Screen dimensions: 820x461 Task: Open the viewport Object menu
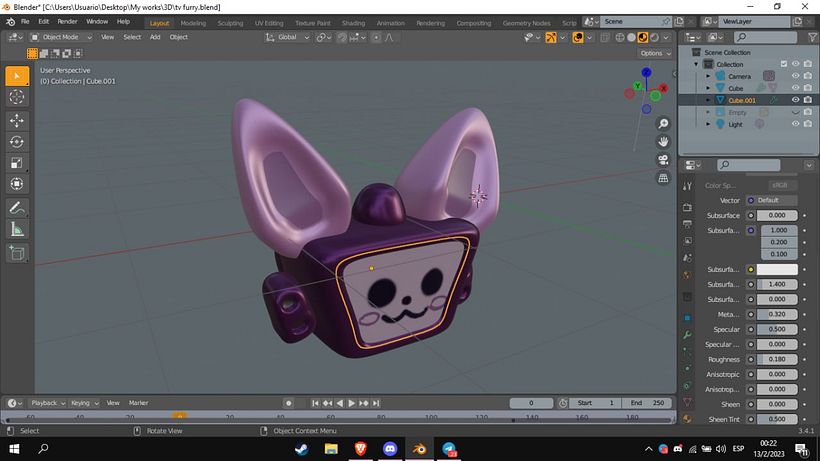point(178,37)
